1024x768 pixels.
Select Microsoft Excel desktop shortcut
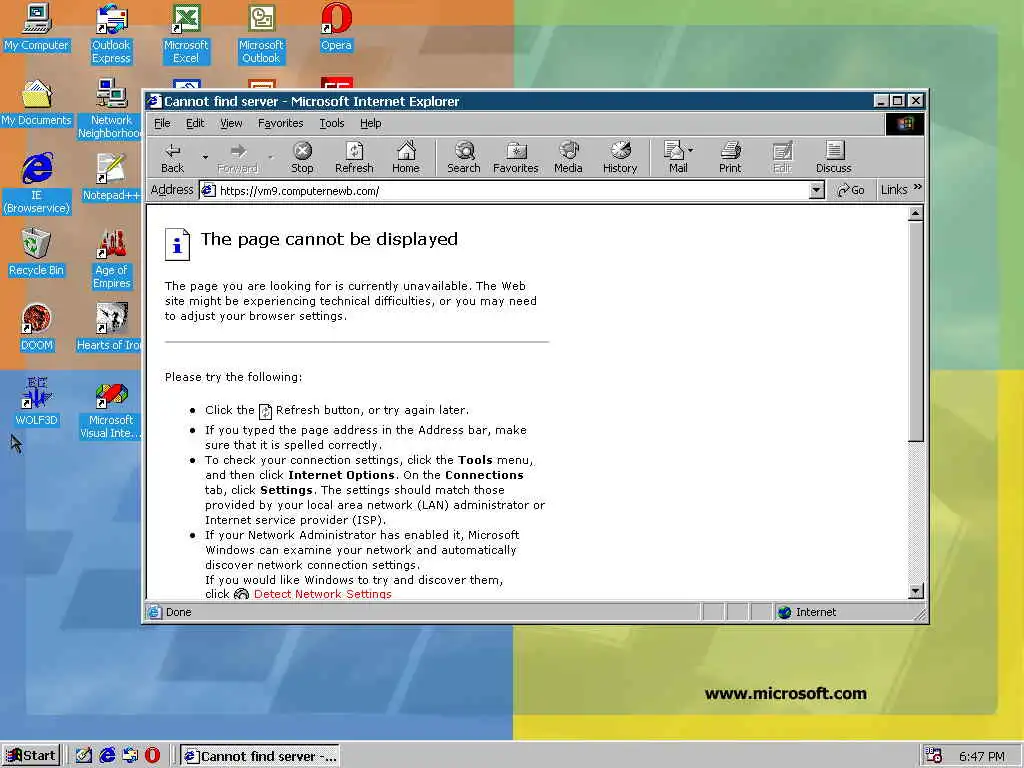pyautogui.click(x=186, y=34)
